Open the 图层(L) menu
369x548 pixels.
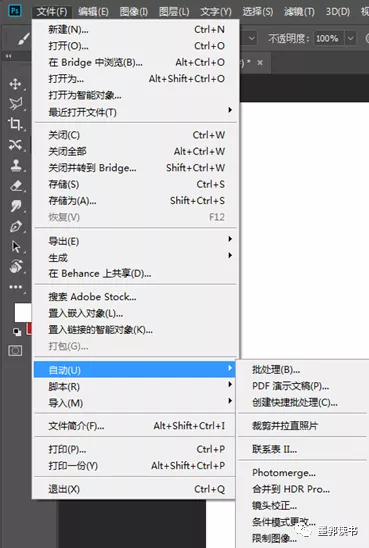174,12
